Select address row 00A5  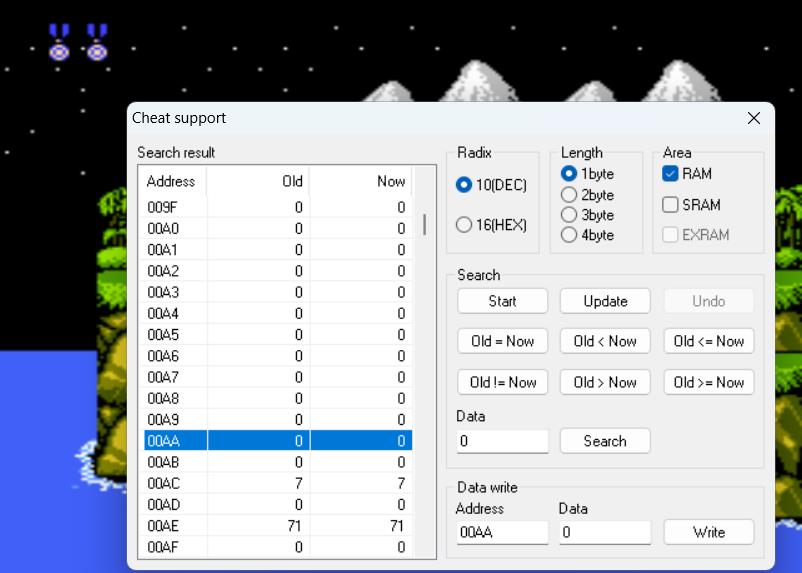coord(278,335)
